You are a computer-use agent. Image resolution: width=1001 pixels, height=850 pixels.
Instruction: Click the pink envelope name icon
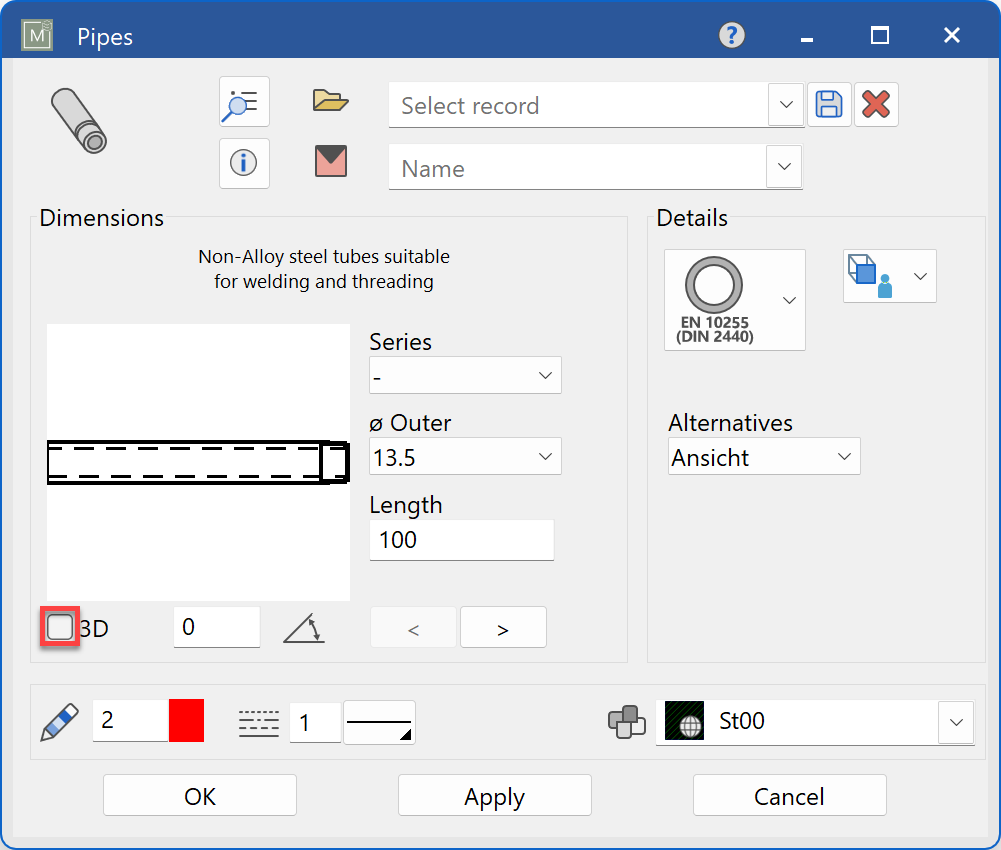click(x=330, y=161)
